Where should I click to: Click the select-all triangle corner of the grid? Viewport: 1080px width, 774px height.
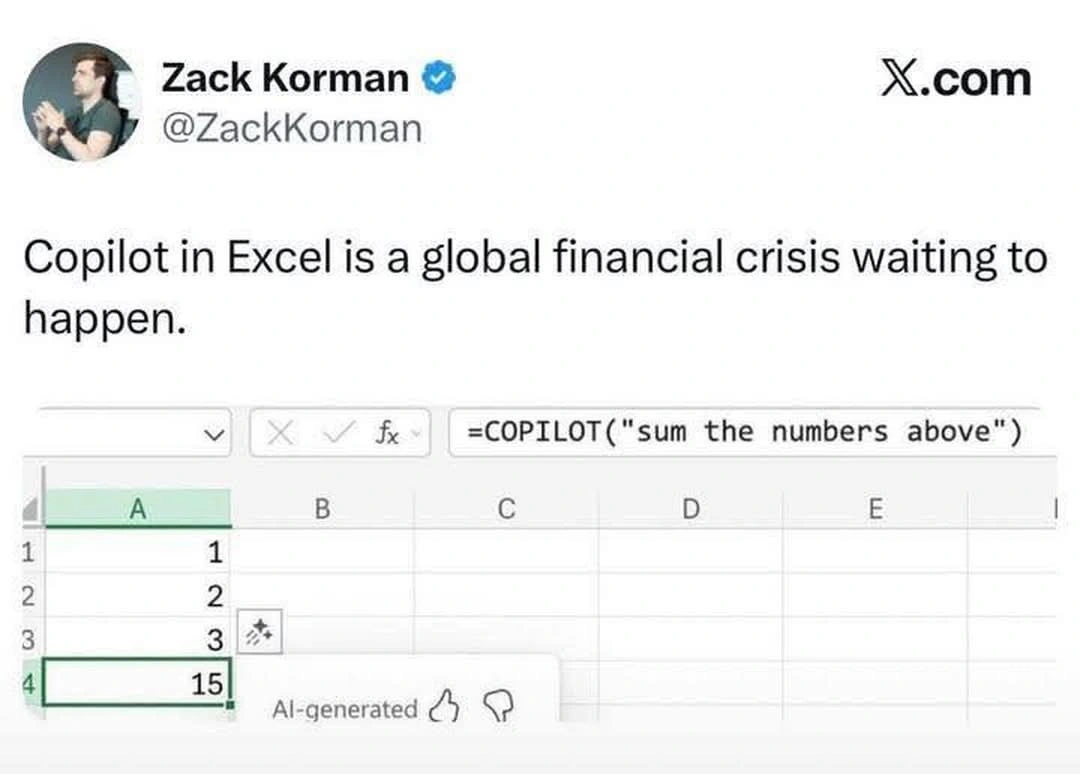[x=31, y=511]
